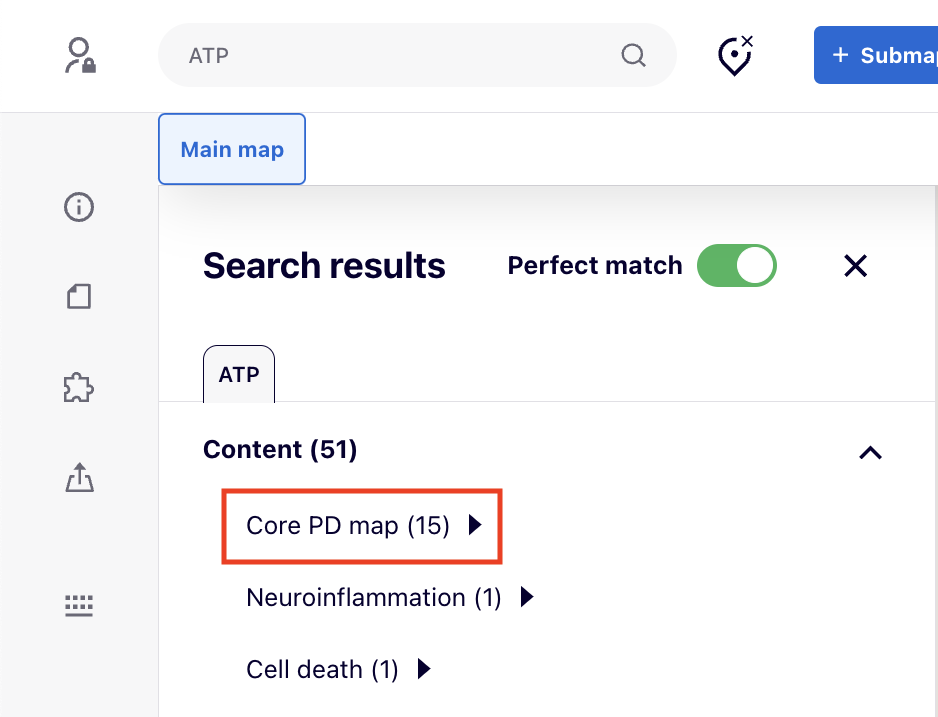Close the Search results panel

point(855,266)
